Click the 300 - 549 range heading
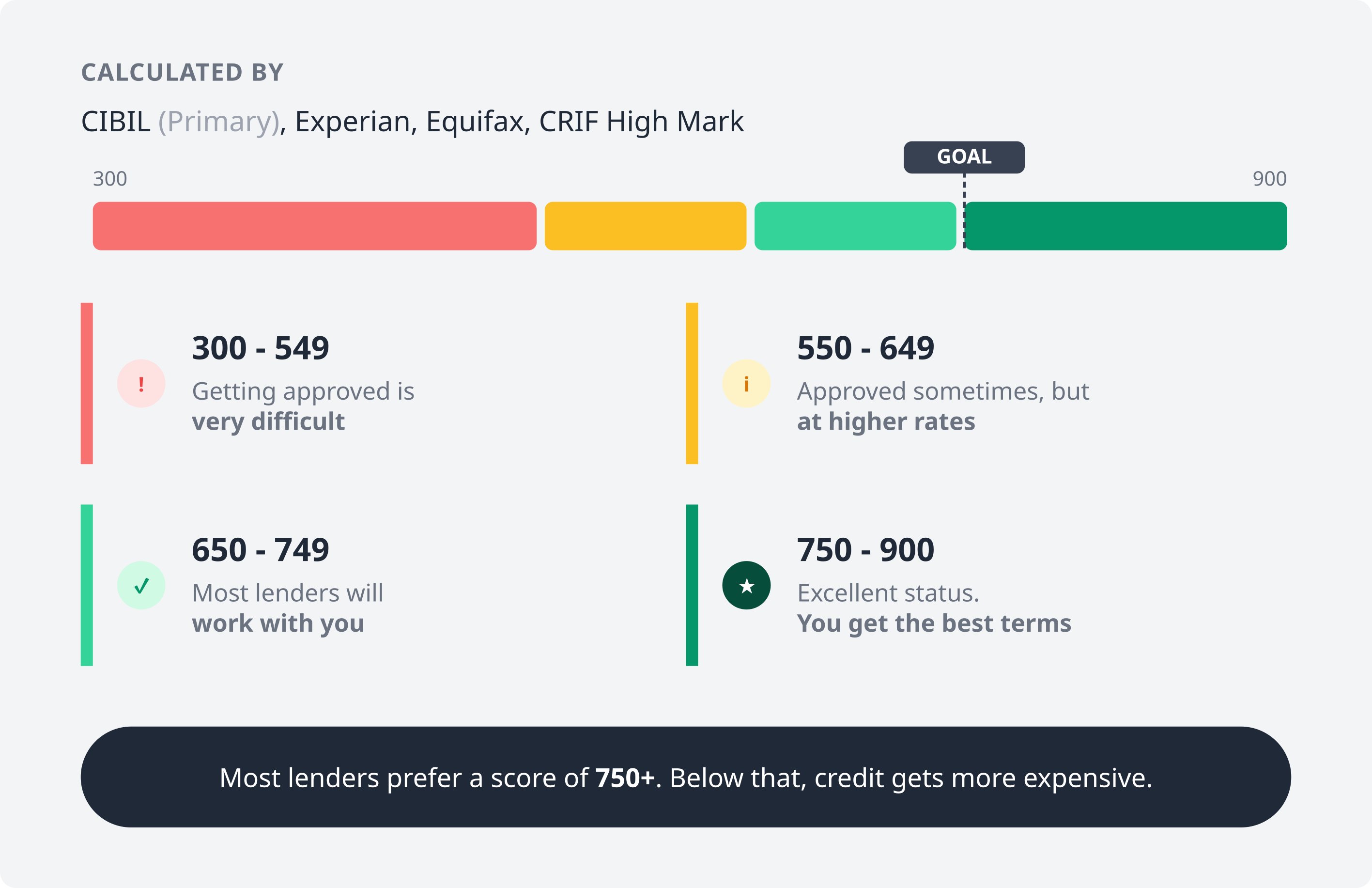The image size is (1372, 888). tap(261, 348)
